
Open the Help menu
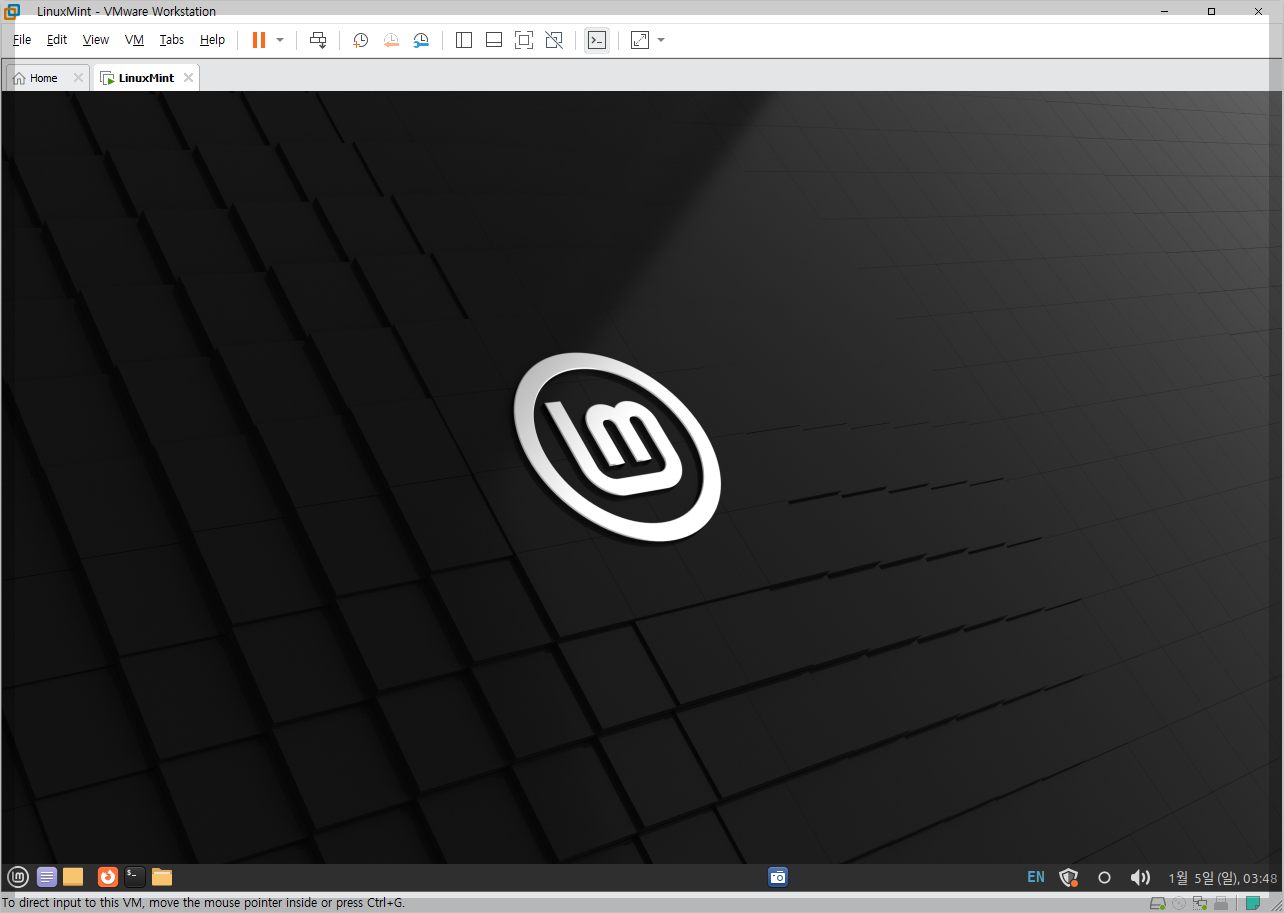pyautogui.click(x=212, y=40)
